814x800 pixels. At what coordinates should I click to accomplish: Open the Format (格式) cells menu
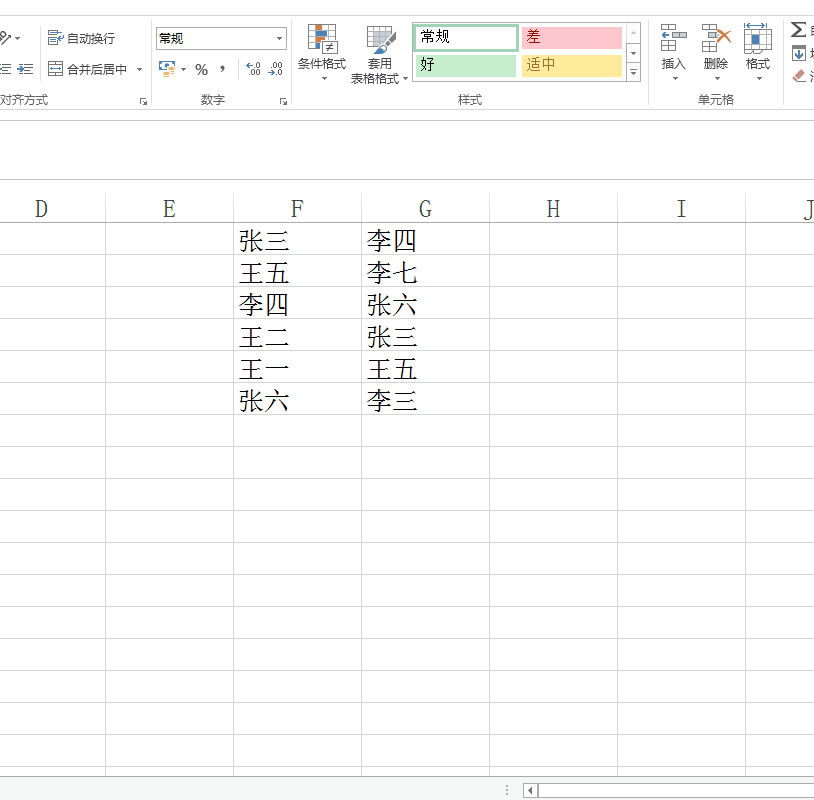758,53
